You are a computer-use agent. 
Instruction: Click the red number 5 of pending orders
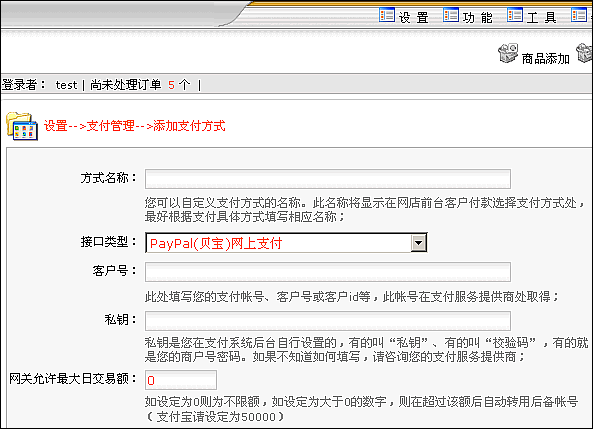[171, 85]
